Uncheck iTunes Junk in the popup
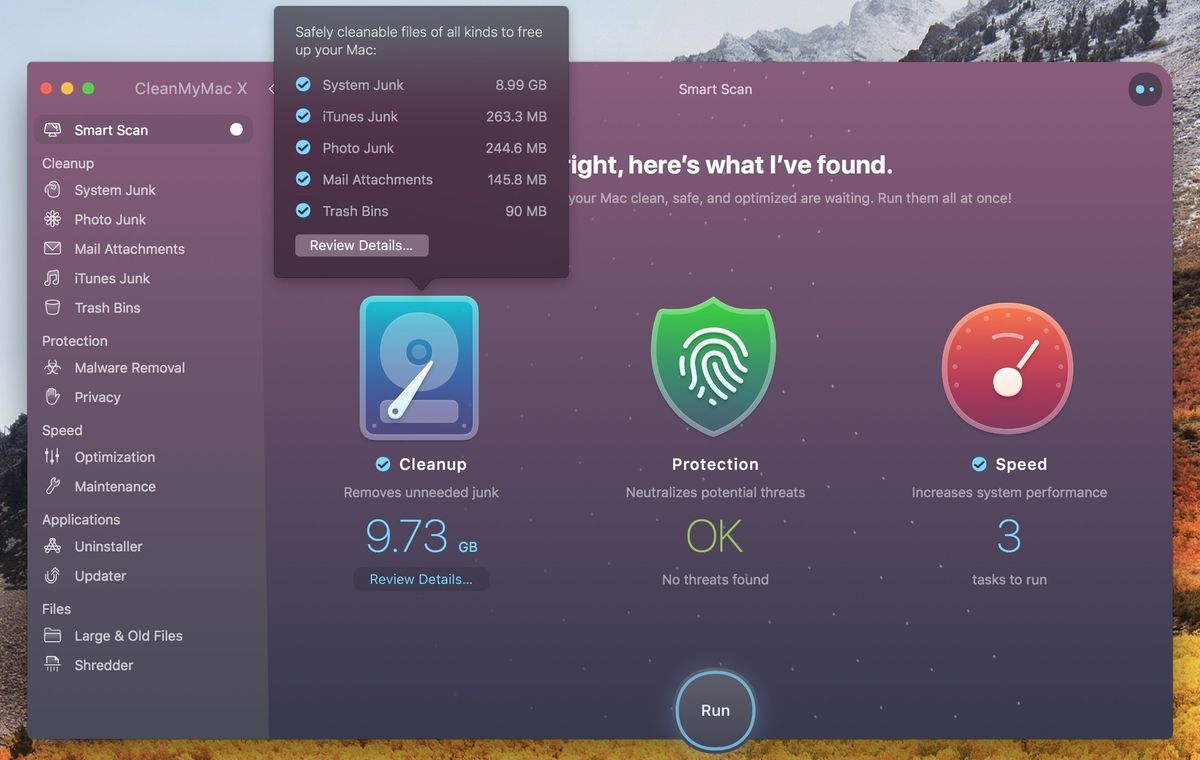 point(303,116)
